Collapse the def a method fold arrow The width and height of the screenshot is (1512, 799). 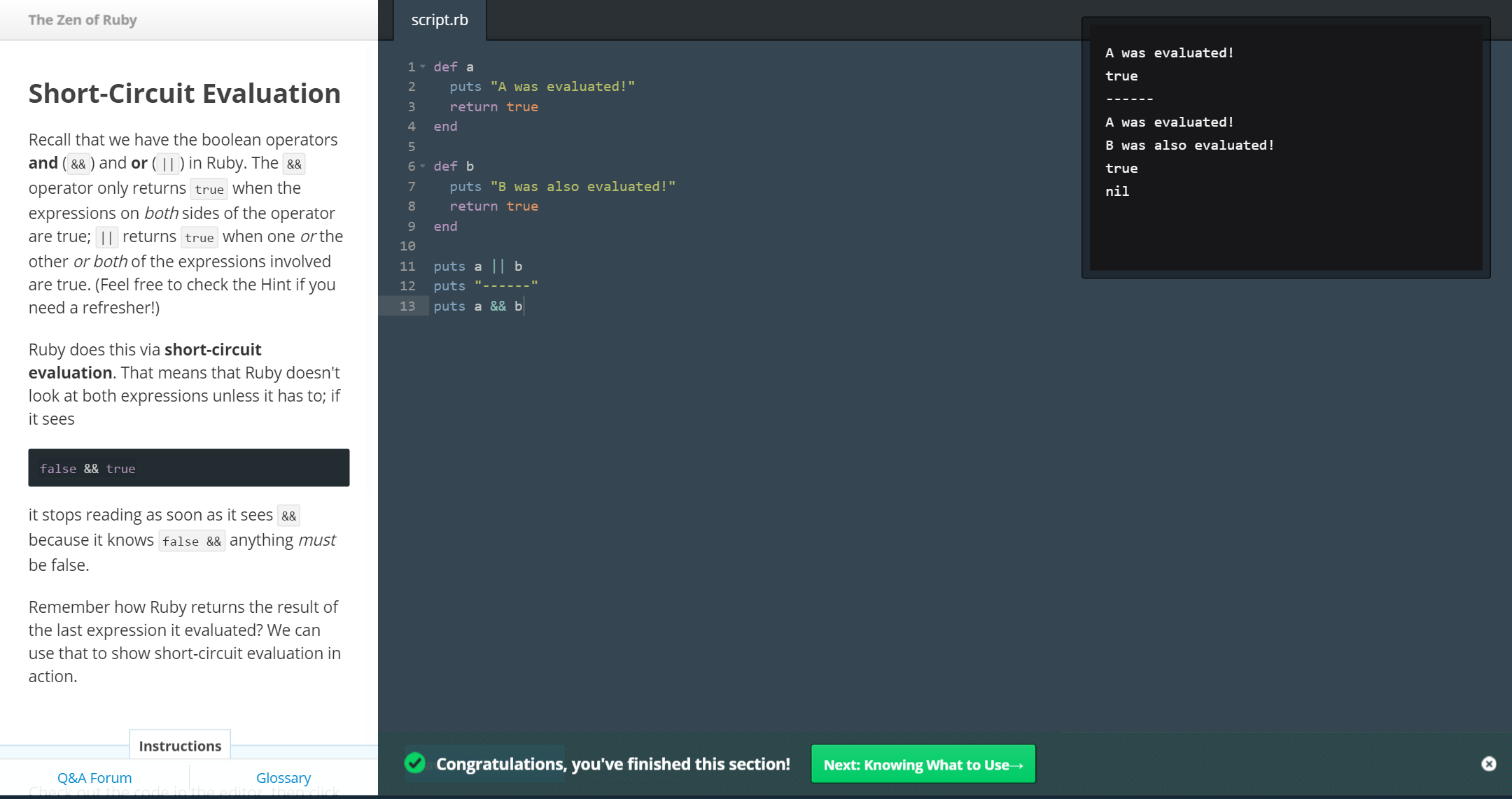[x=423, y=67]
